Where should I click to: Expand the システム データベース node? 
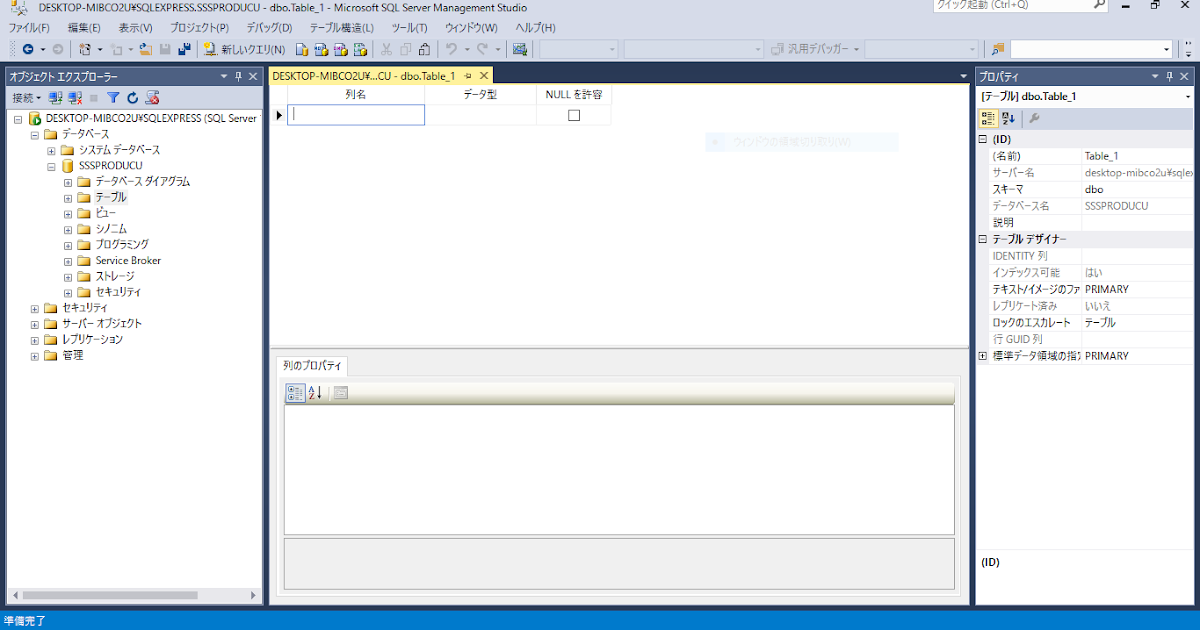tap(52, 150)
